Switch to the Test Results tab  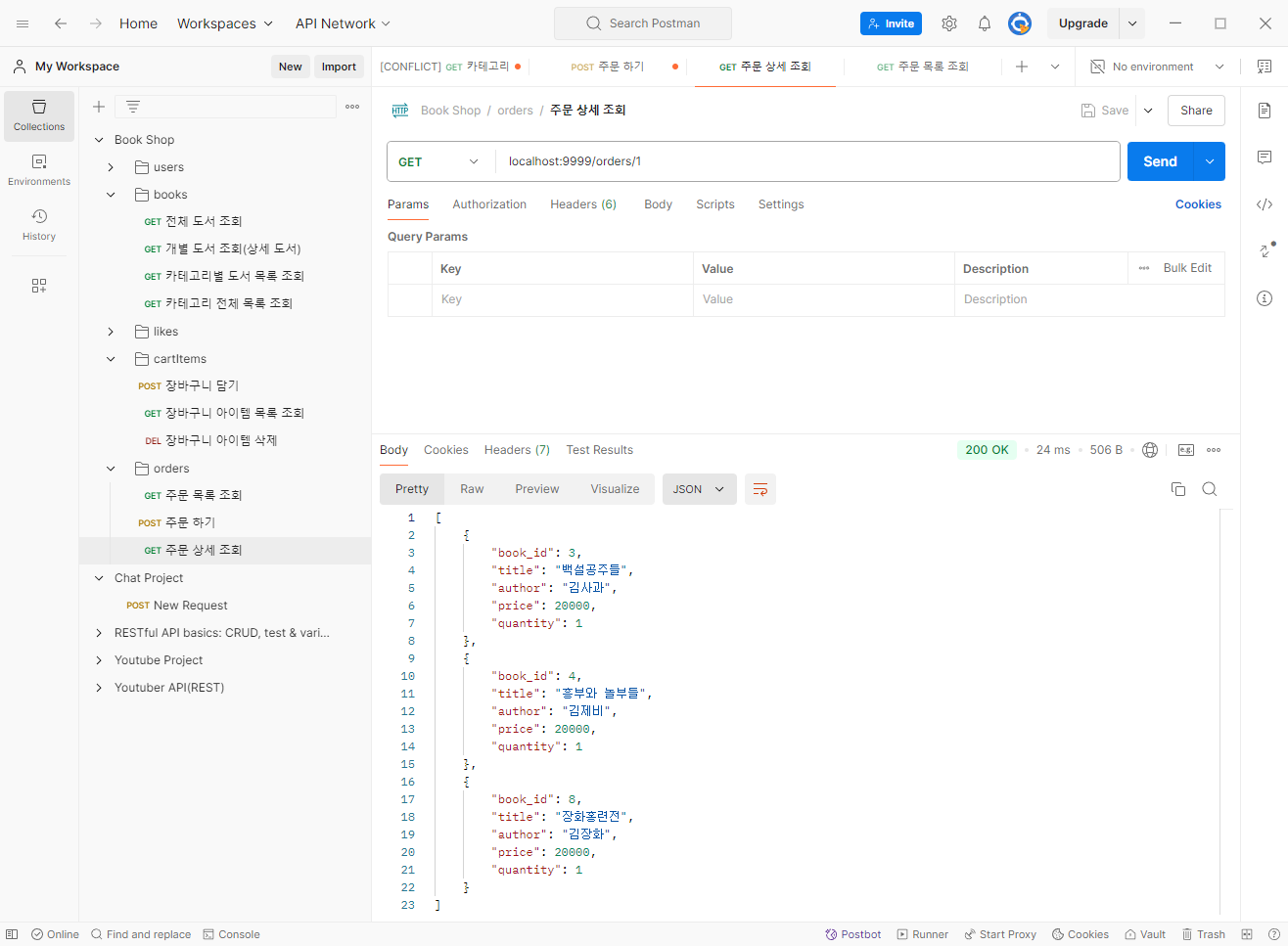click(x=599, y=450)
